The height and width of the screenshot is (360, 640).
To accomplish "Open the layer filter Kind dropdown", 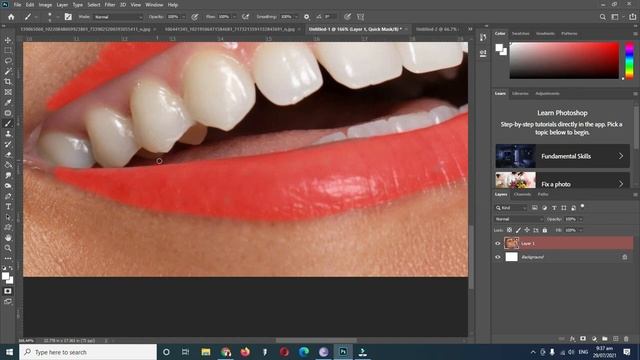I will pos(511,208).
